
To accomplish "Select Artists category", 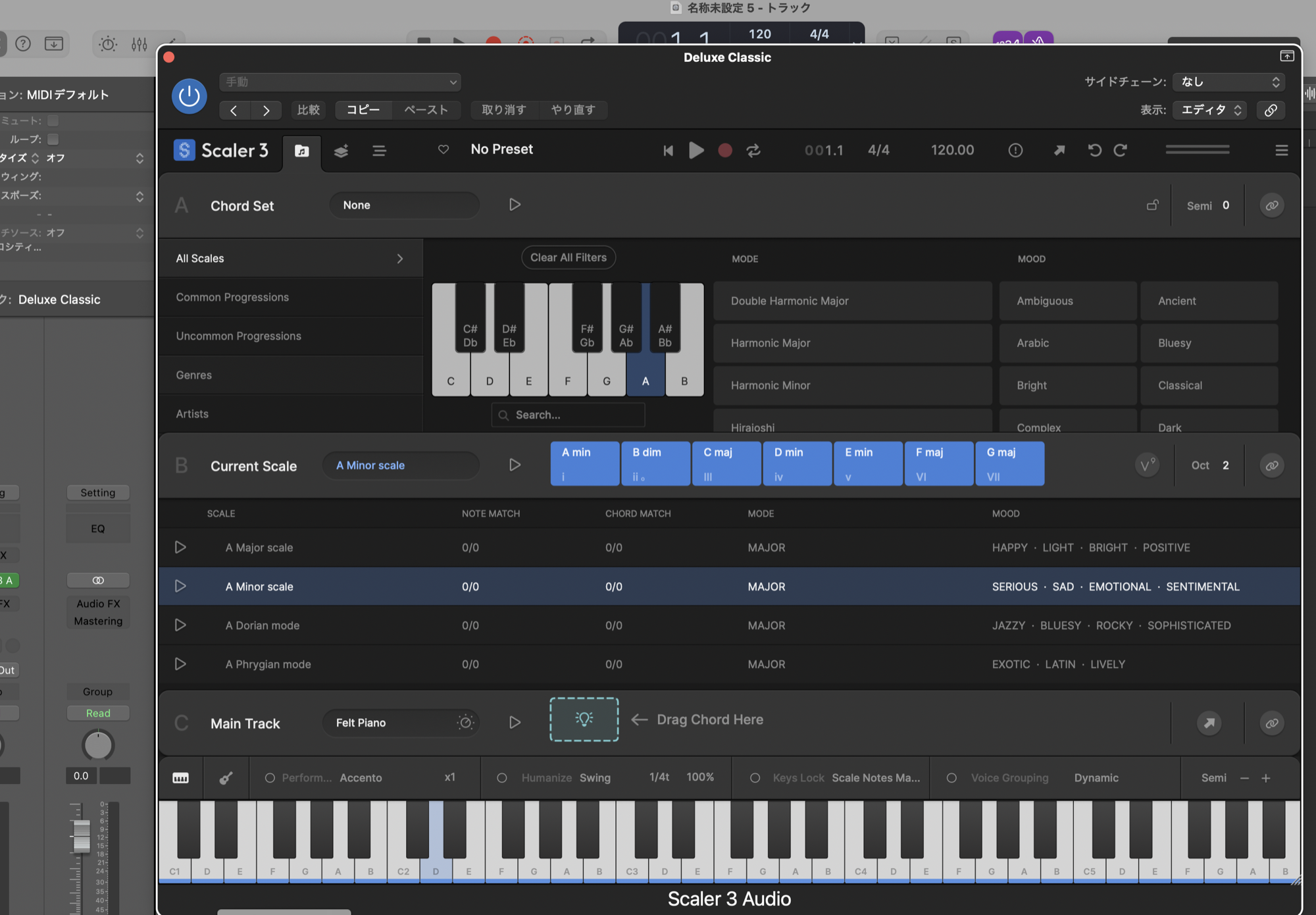I will [290, 414].
